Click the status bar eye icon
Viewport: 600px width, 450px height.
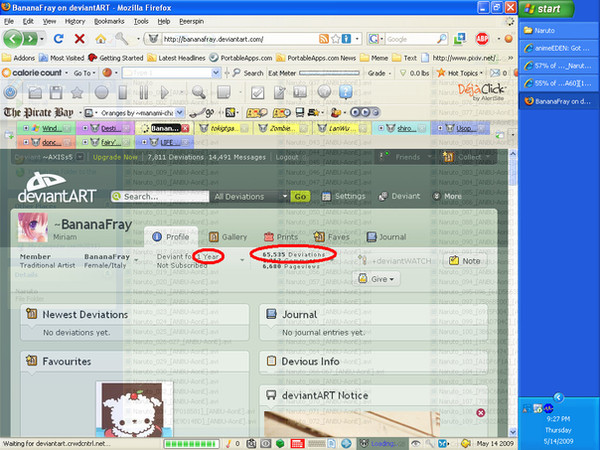[x=415, y=443]
